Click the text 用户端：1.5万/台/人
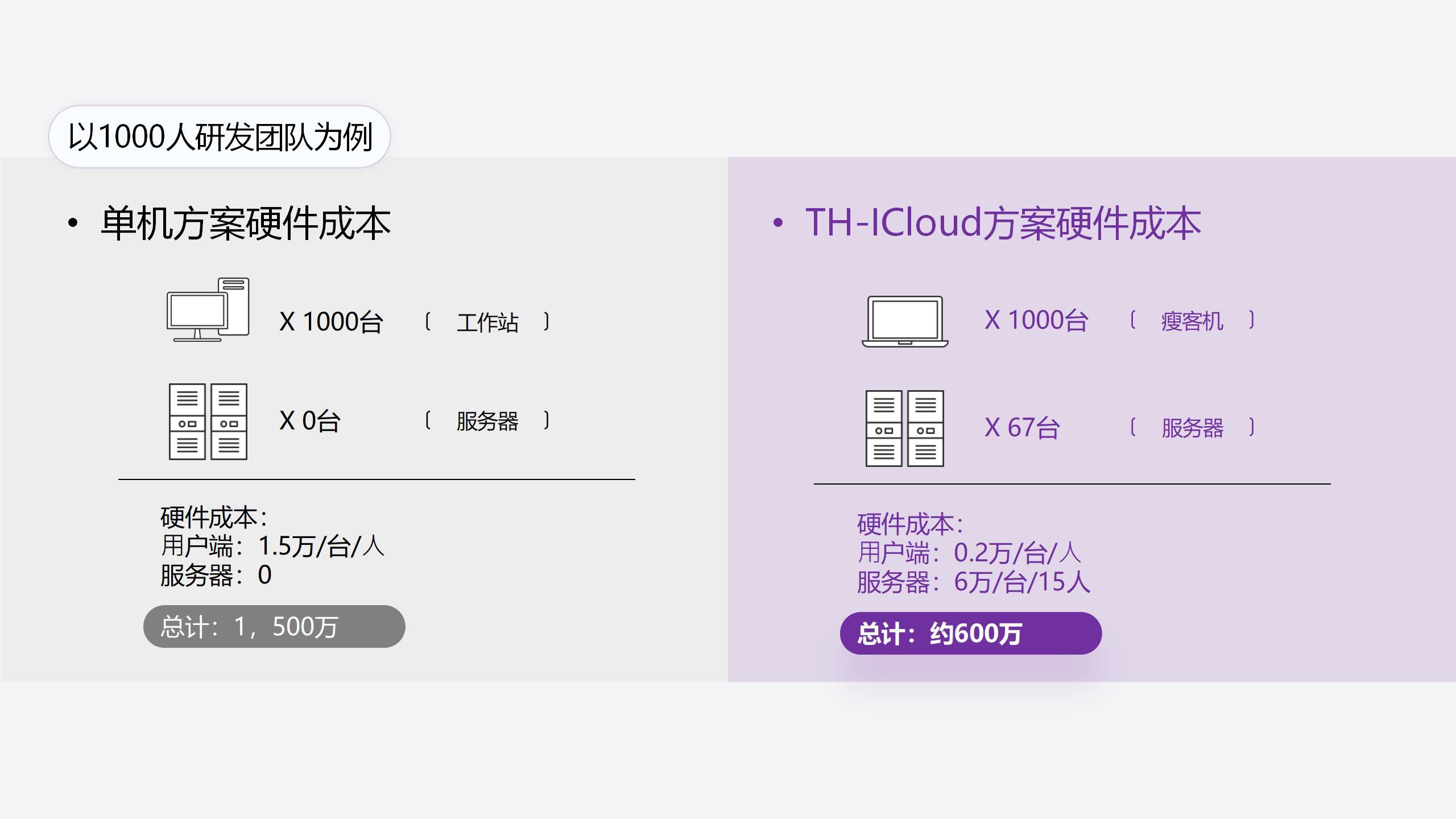 273,546
